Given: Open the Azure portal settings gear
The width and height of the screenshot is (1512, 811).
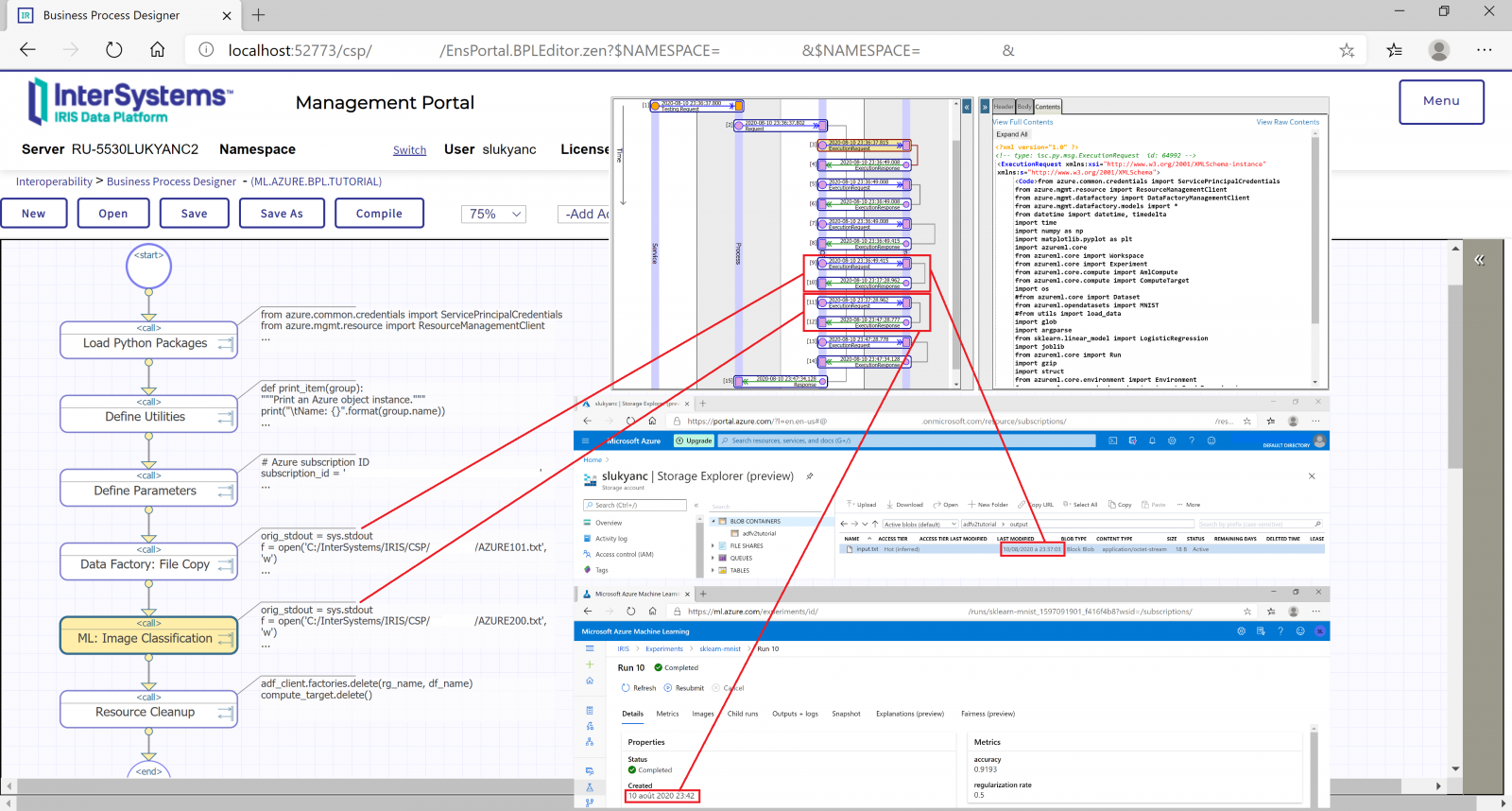Looking at the screenshot, I should coord(1172,440).
